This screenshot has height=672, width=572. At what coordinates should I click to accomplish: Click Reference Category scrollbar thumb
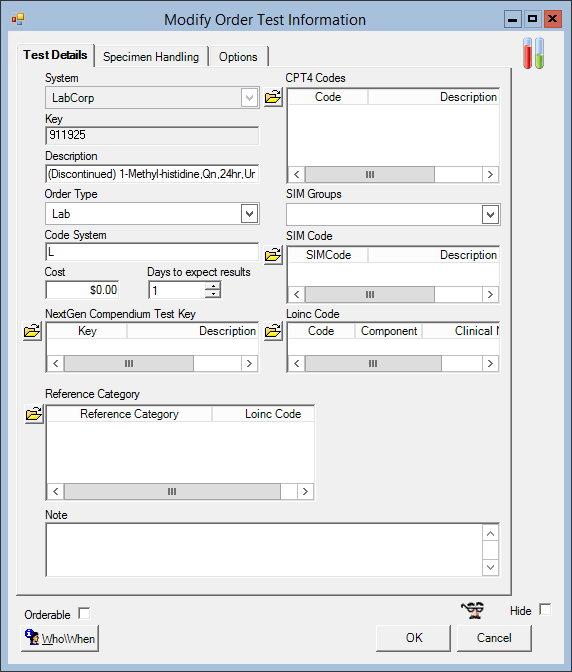172,491
